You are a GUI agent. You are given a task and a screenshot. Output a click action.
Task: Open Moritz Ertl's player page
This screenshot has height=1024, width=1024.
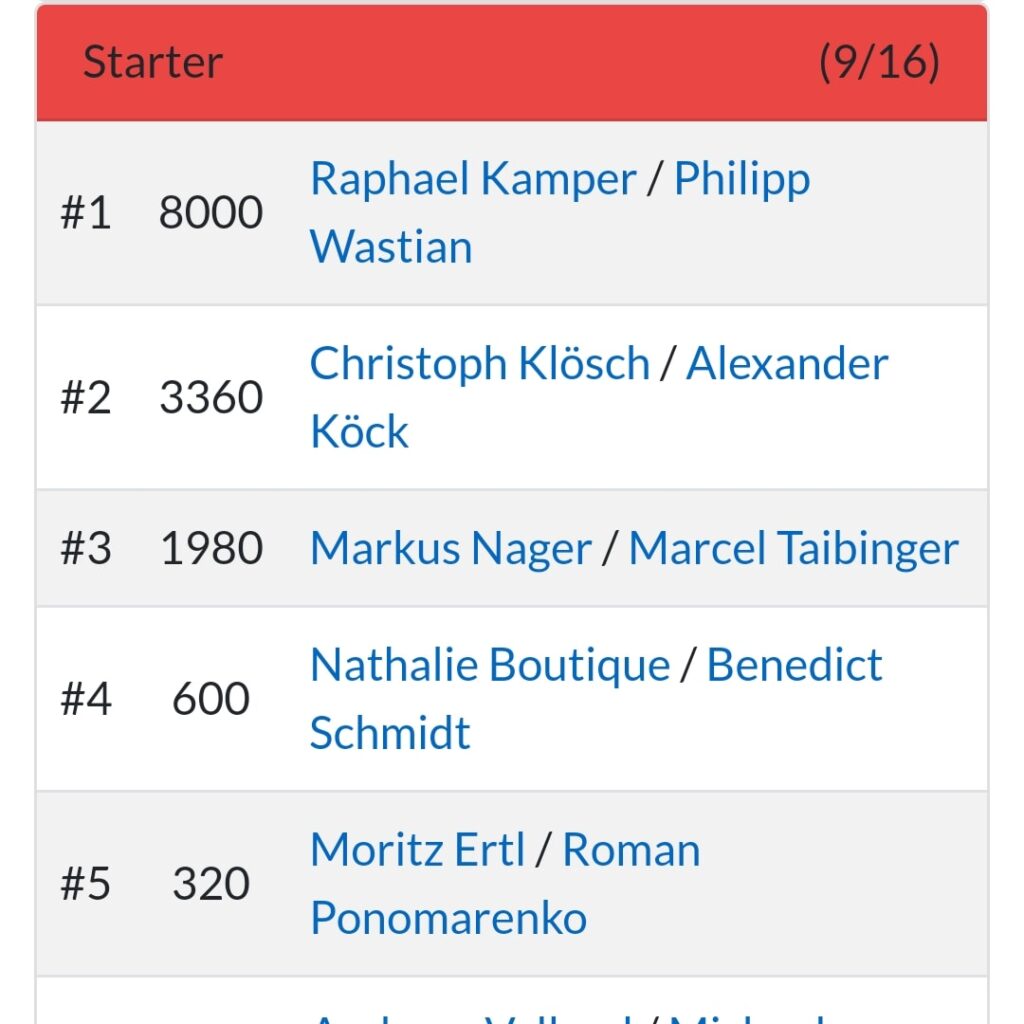417,850
